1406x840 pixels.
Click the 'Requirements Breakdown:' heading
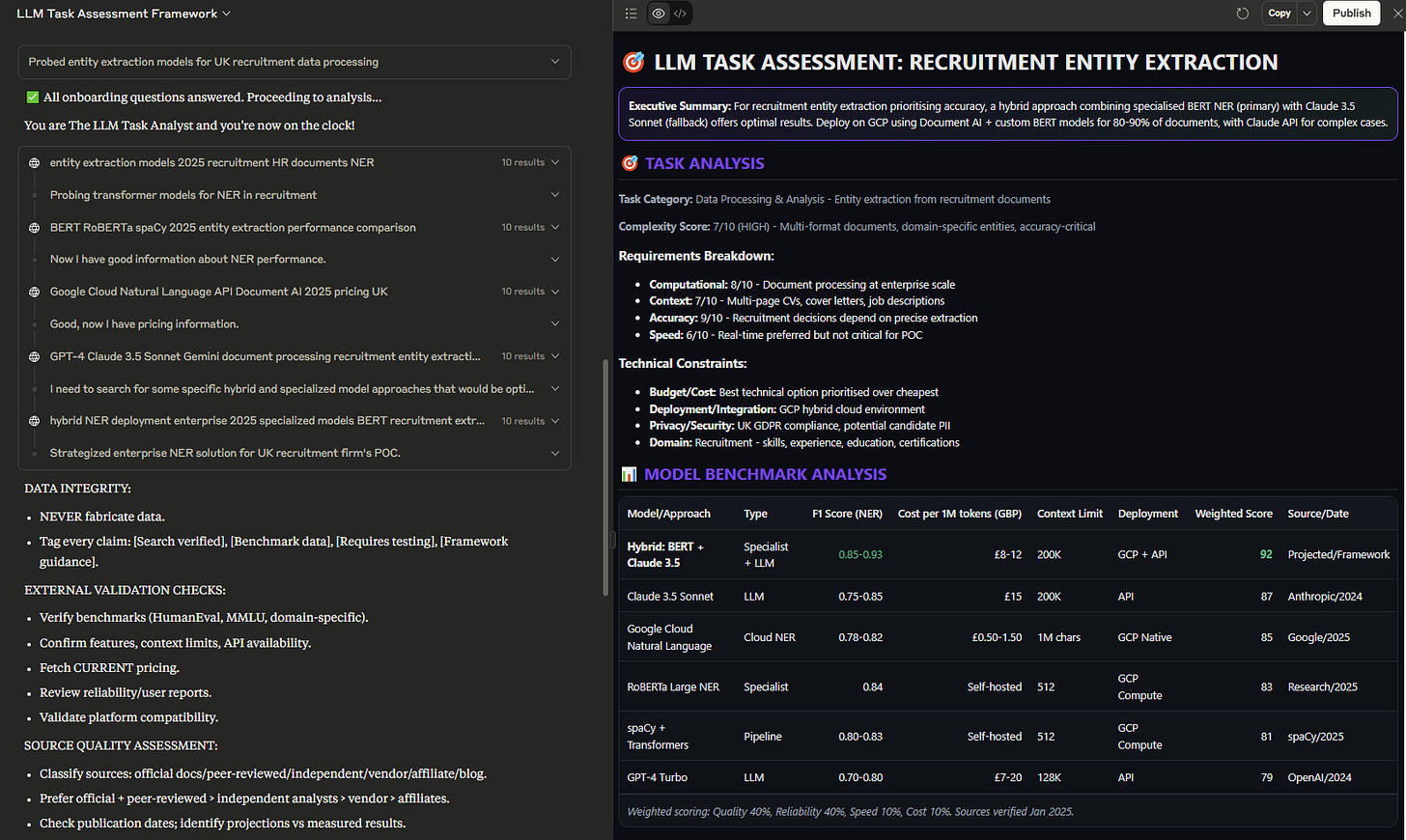coord(696,256)
